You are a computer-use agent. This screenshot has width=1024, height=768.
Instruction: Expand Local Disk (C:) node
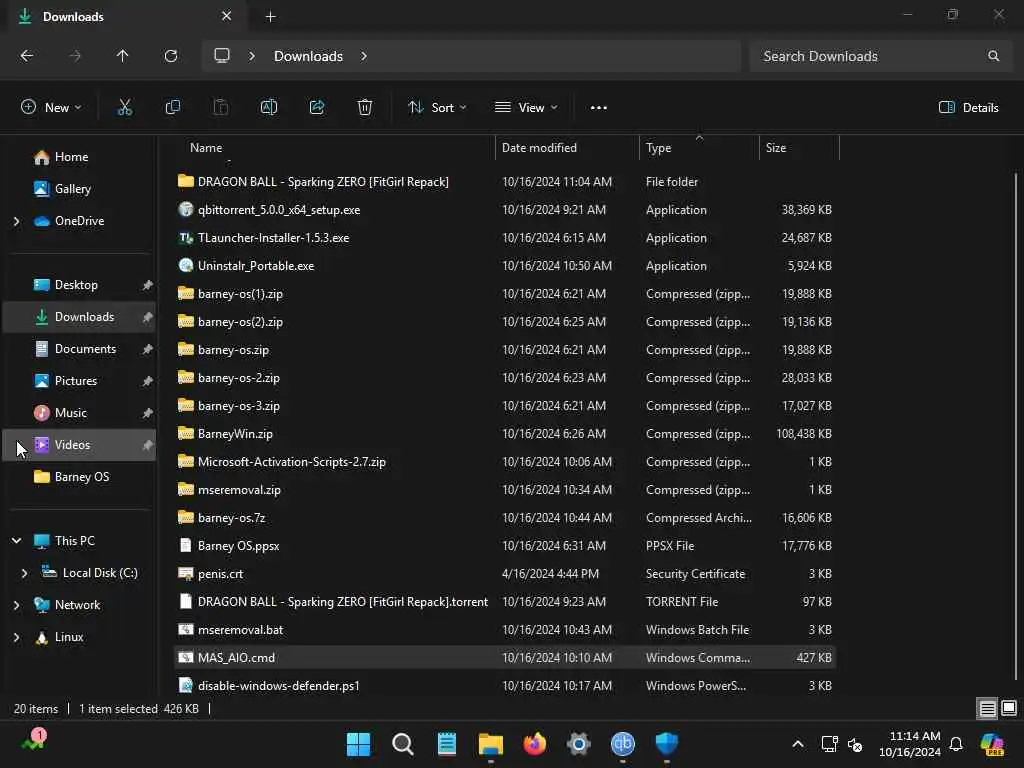click(x=24, y=573)
